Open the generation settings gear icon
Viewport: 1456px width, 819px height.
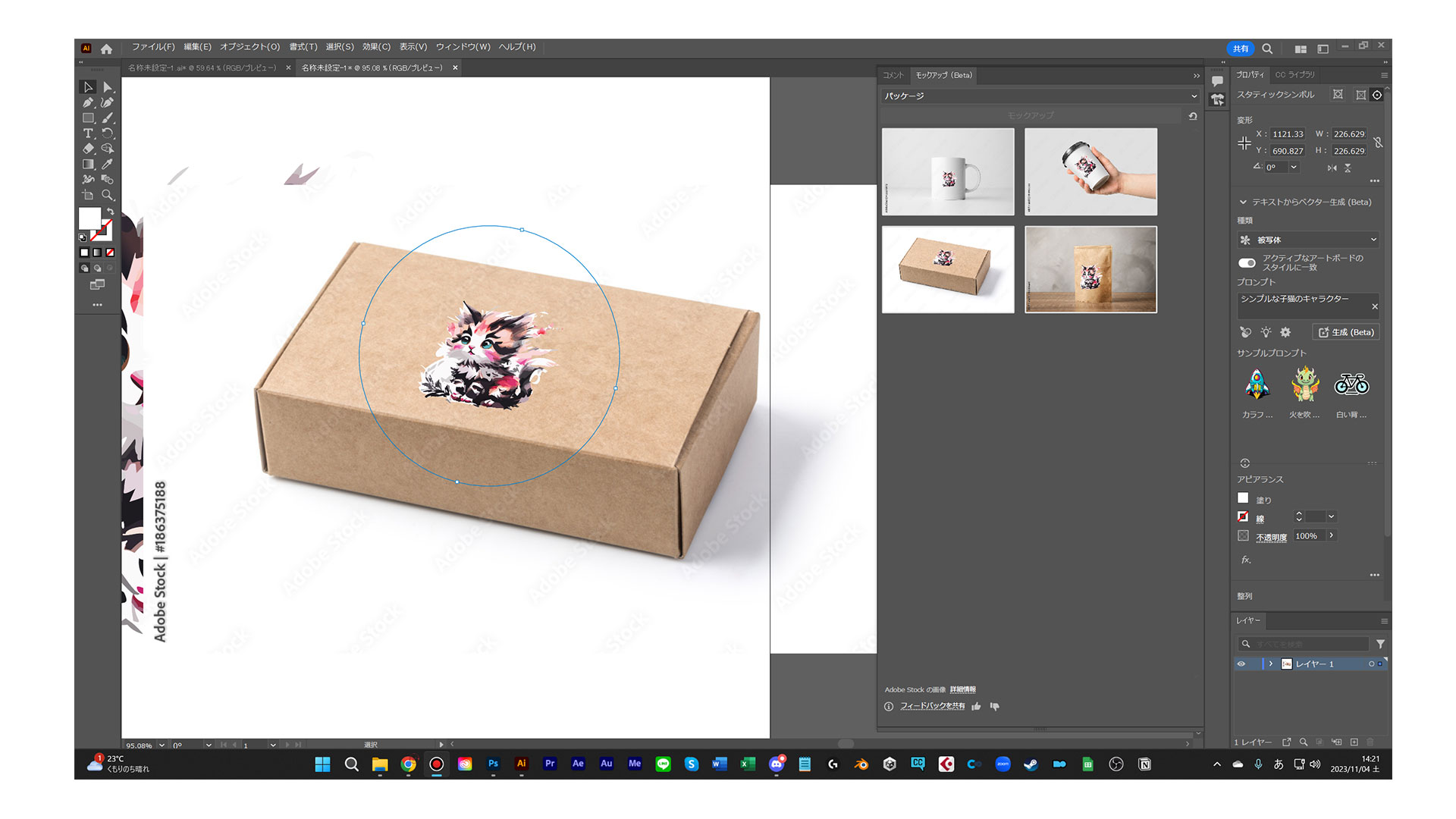click(1285, 332)
